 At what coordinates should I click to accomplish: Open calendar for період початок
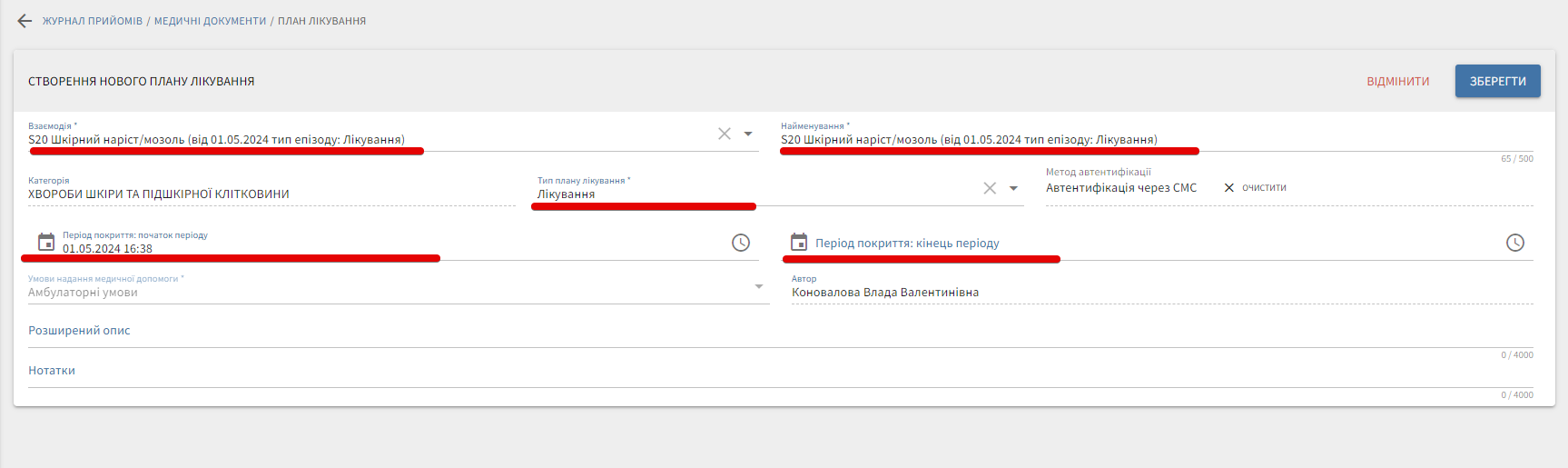(46, 242)
